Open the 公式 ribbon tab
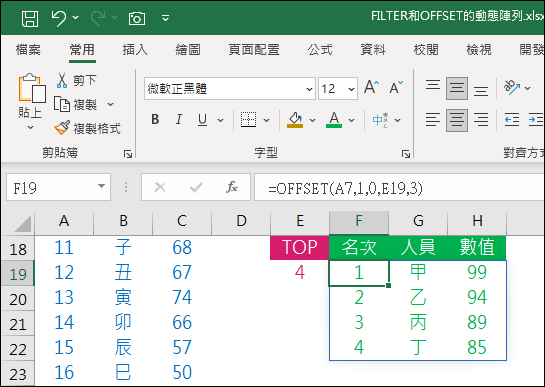The image size is (545, 387). (x=320, y=50)
